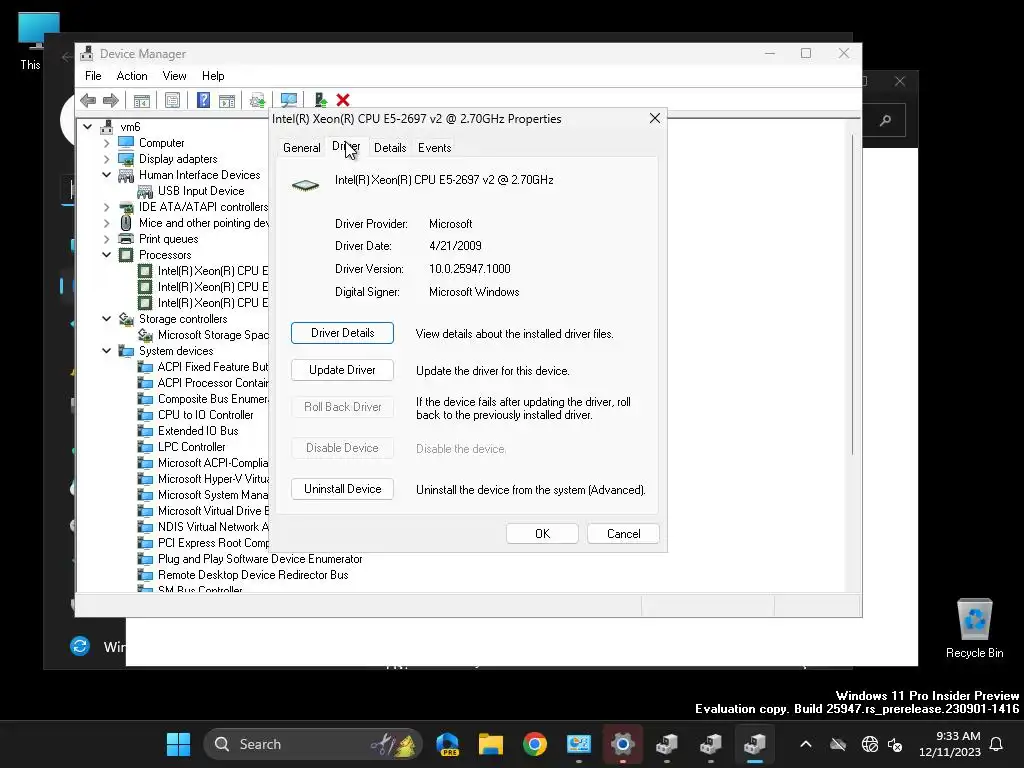This screenshot has height=768, width=1024.
Task: Close the Xeon CPU Properties dialog
Action: (x=654, y=118)
